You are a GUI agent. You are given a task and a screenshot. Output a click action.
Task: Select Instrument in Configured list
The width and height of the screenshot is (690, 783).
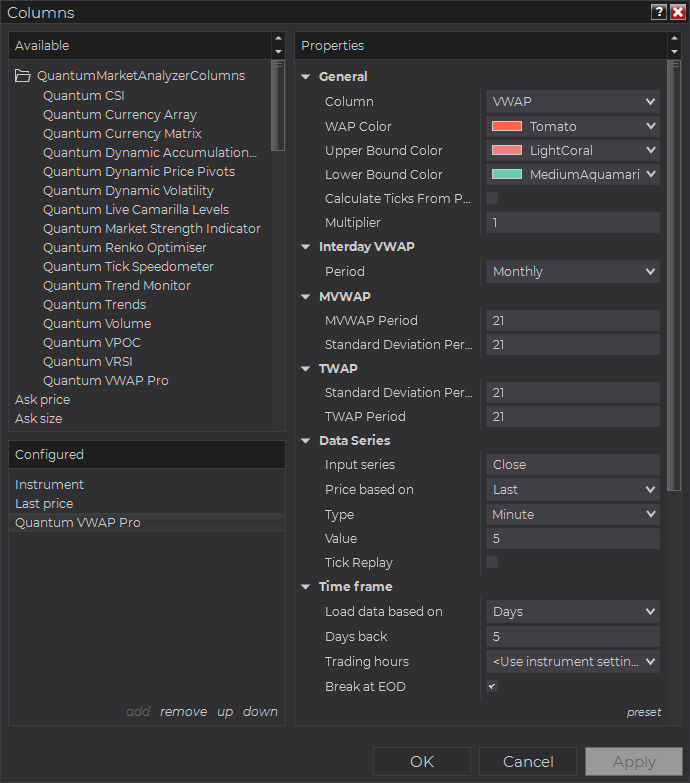click(x=49, y=484)
